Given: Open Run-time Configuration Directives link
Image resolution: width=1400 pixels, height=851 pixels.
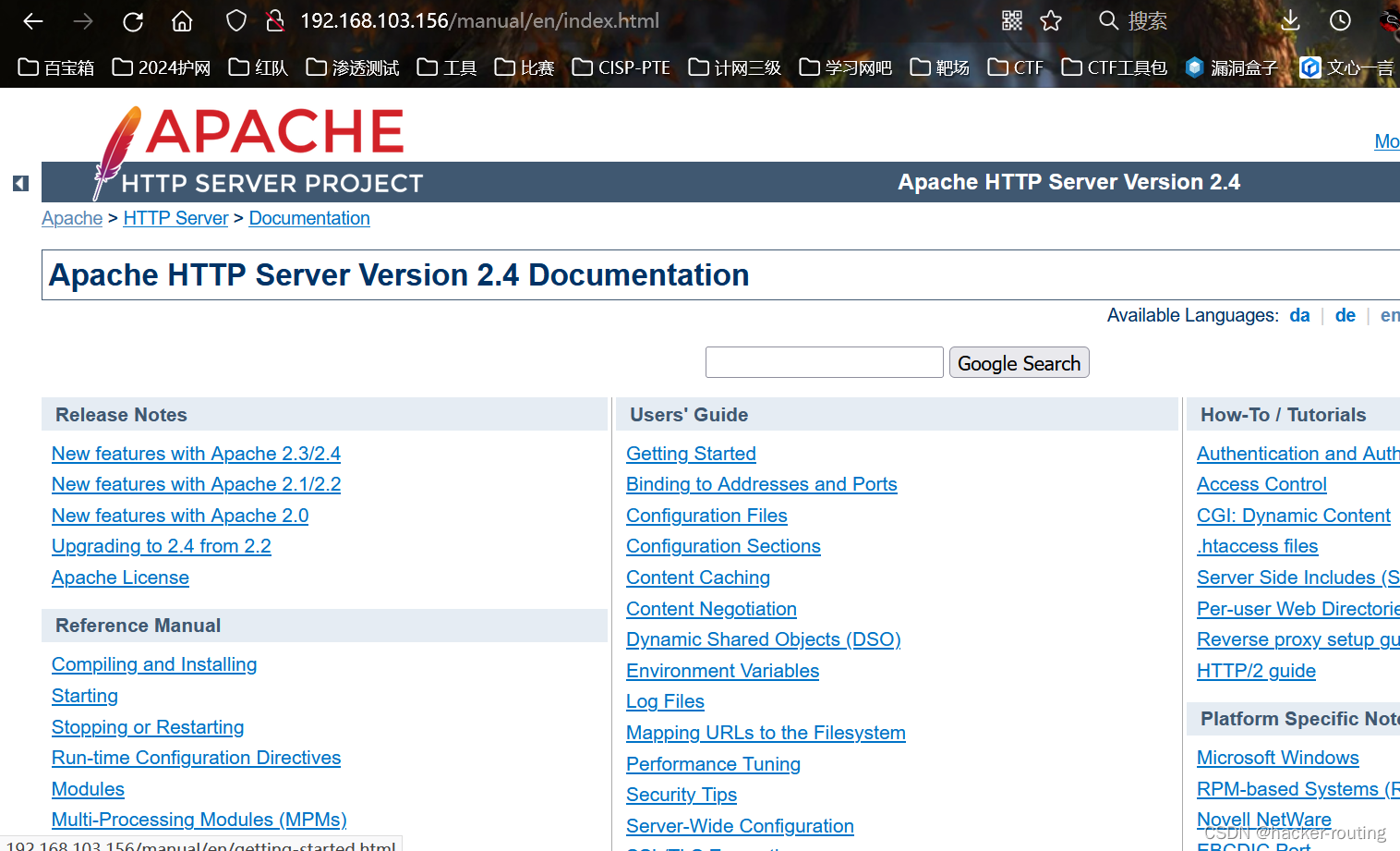Looking at the screenshot, I should [x=196, y=758].
